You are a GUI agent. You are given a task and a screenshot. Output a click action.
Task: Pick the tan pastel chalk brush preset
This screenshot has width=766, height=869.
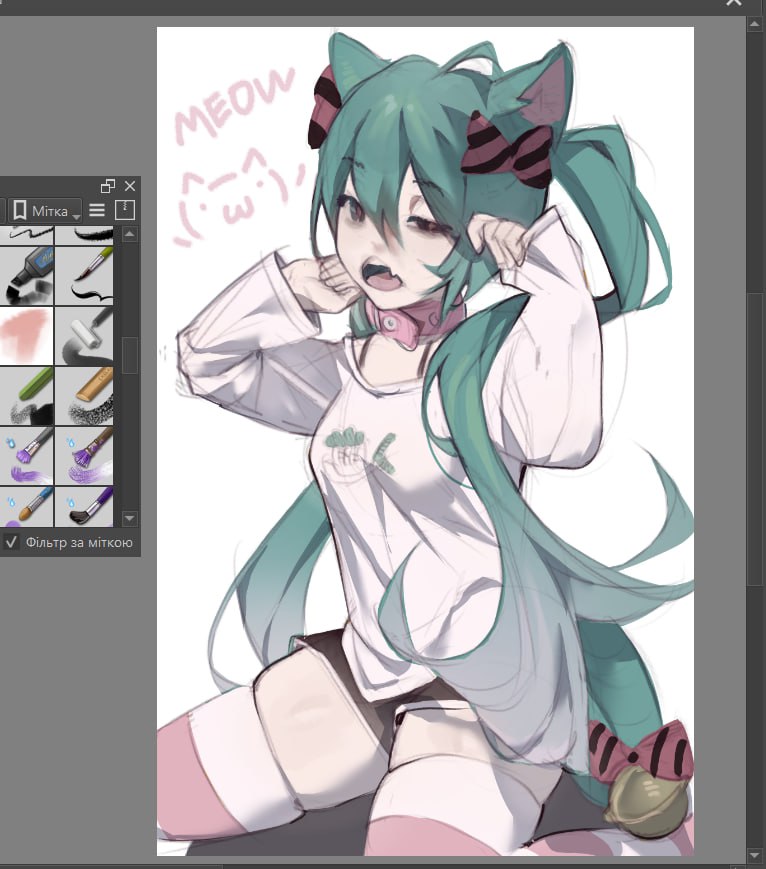[84, 396]
